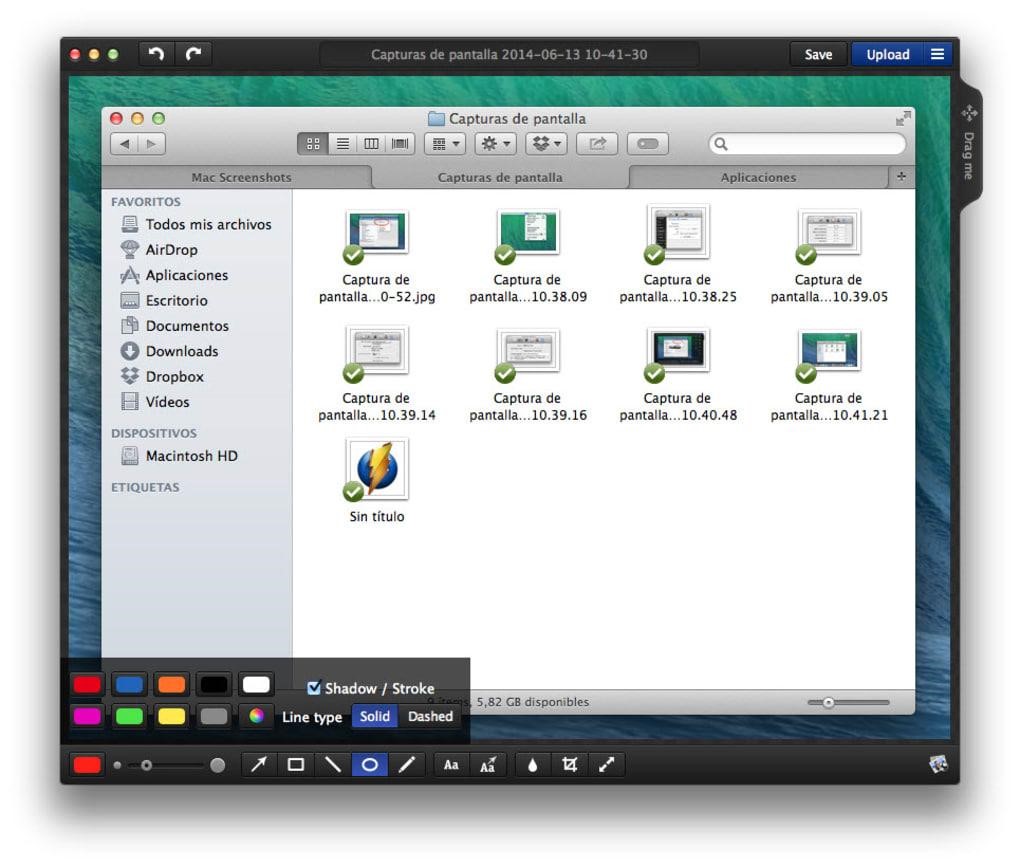Click the stroke thickness slider handle
Image resolution: width=1020 pixels, height=868 pixels.
pyautogui.click(x=146, y=765)
